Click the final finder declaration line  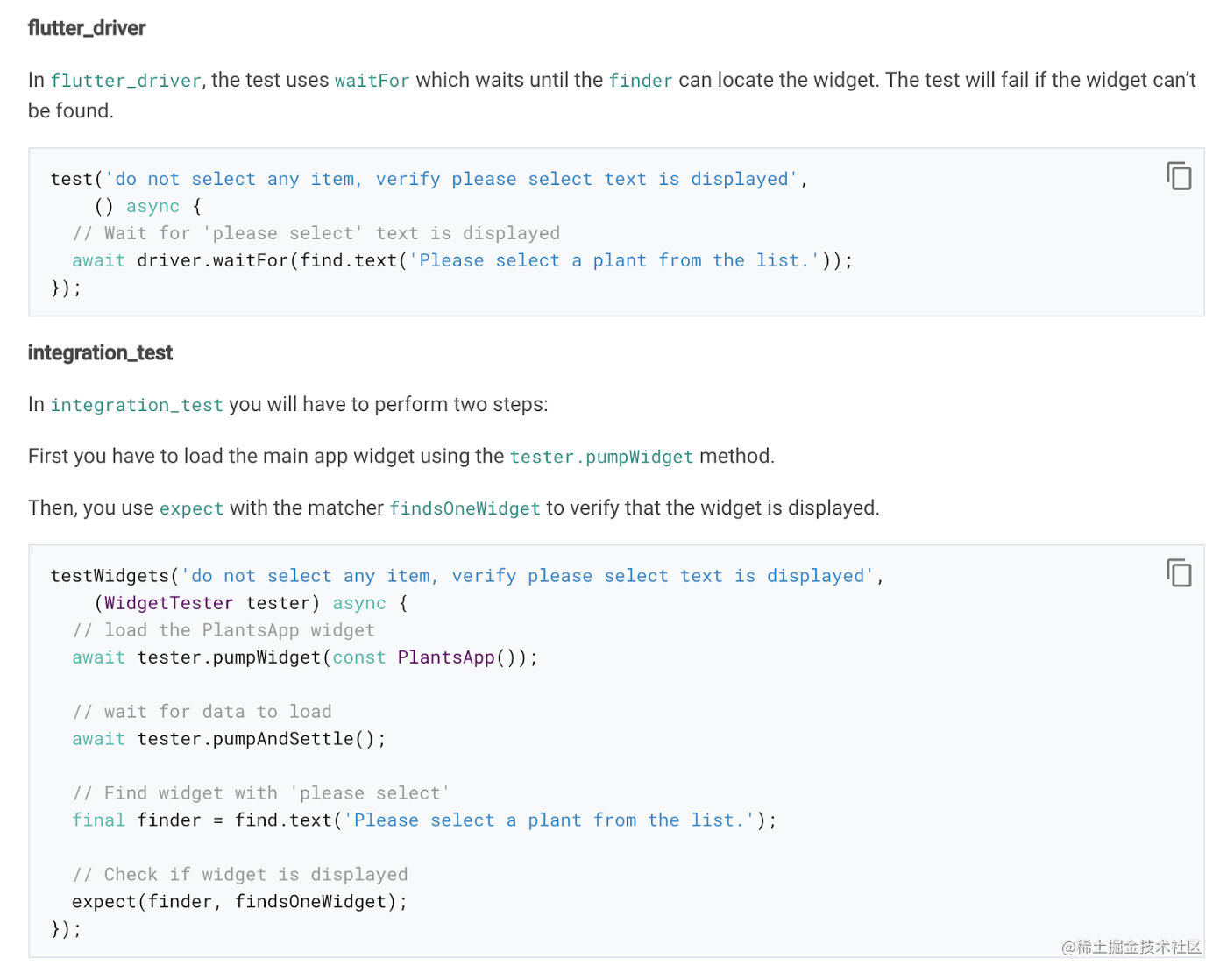424,820
